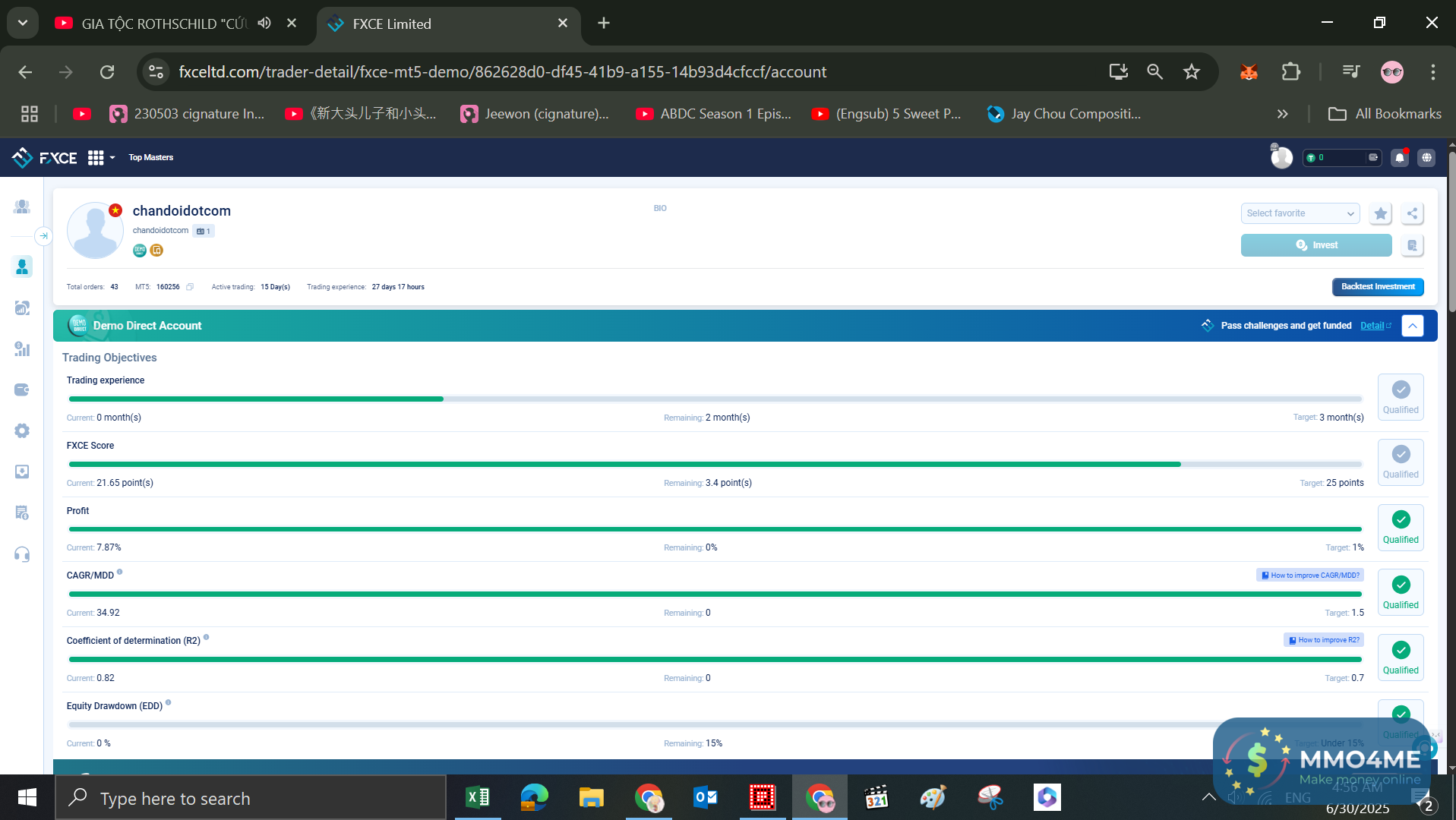The width and height of the screenshot is (1456, 820).
Task: Click the Qualified badge for Profit
Action: 1401,527
